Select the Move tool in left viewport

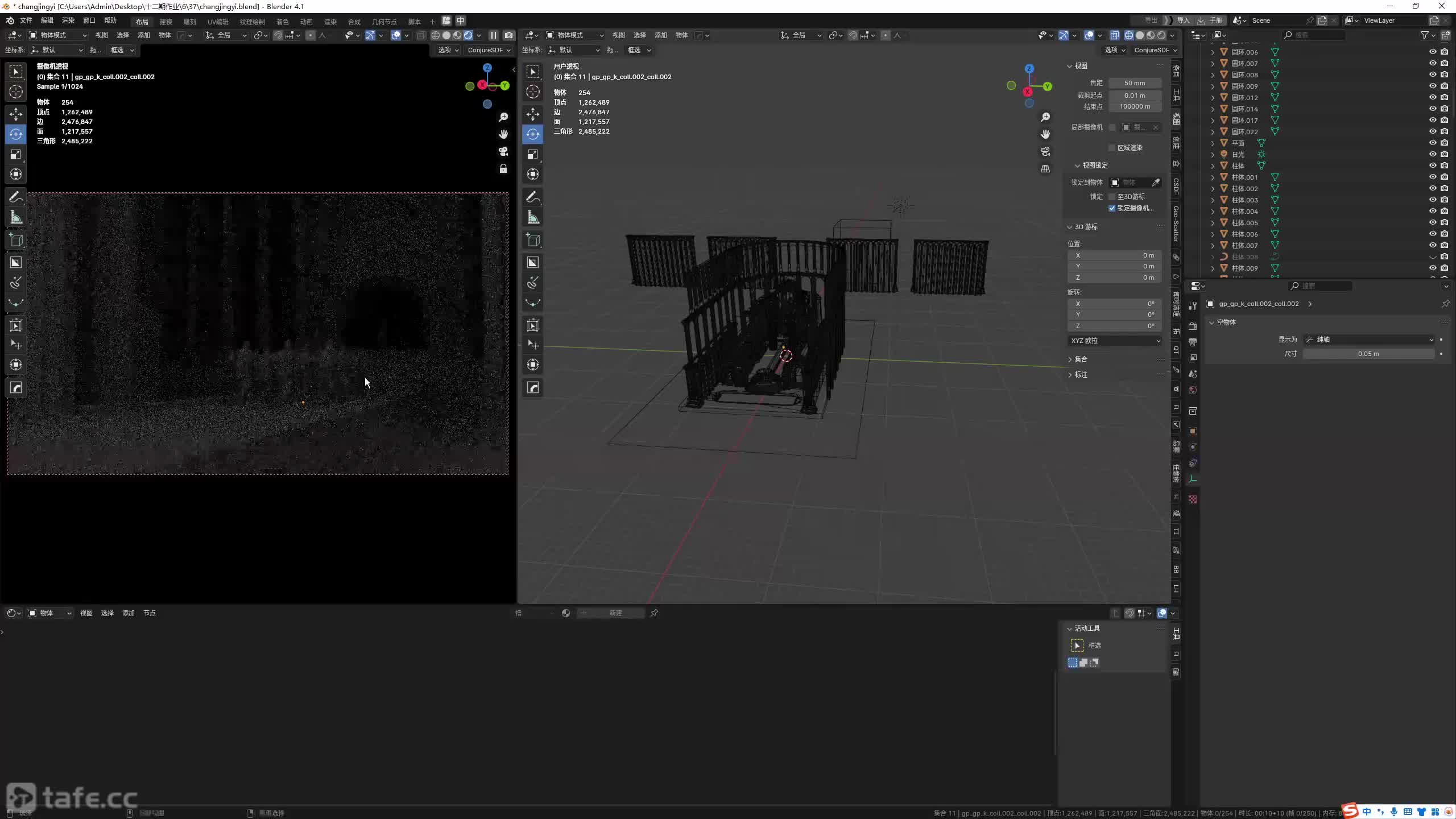[16, 114]
